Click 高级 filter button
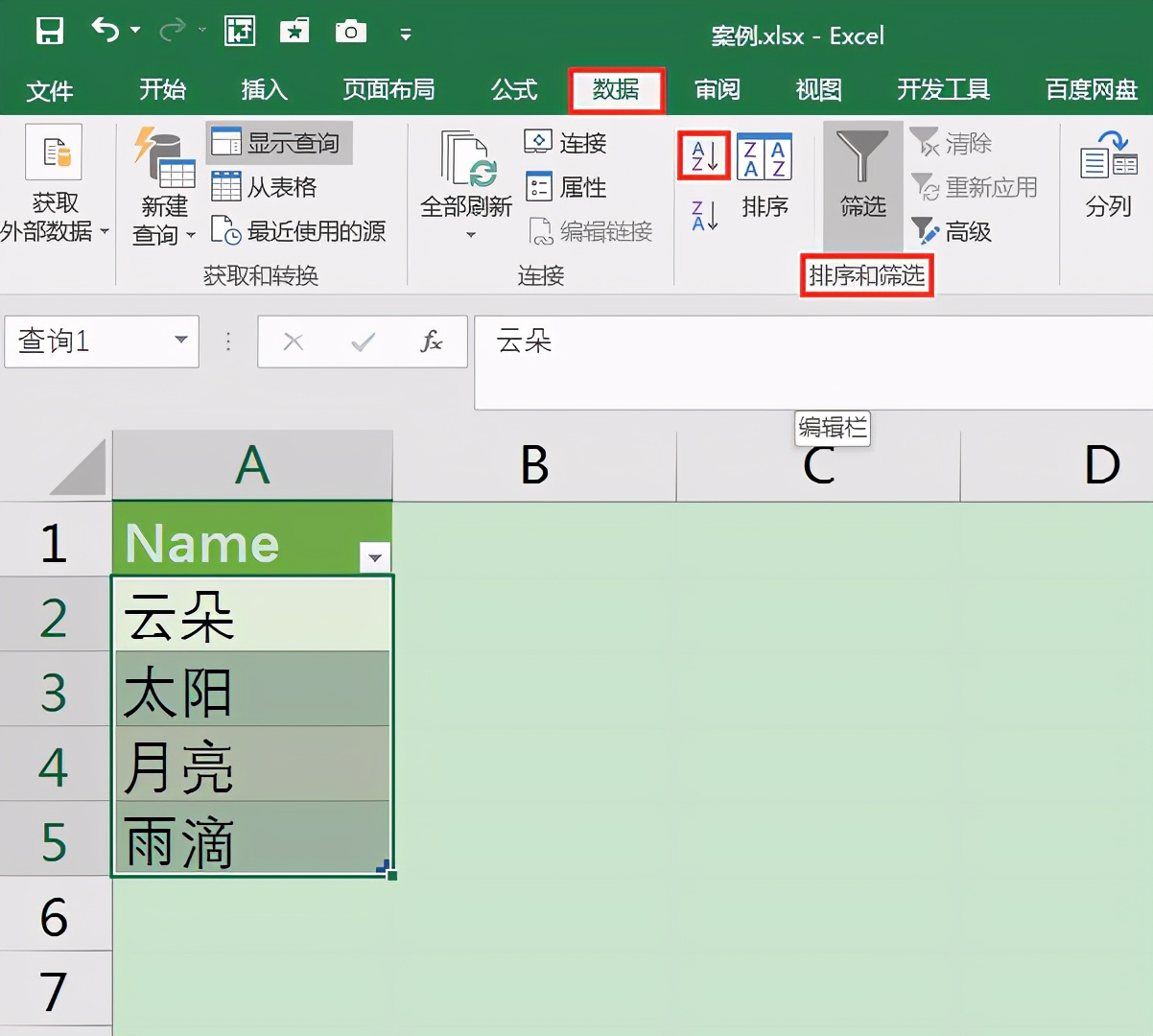The image size is (1153, 1036). 952,231
